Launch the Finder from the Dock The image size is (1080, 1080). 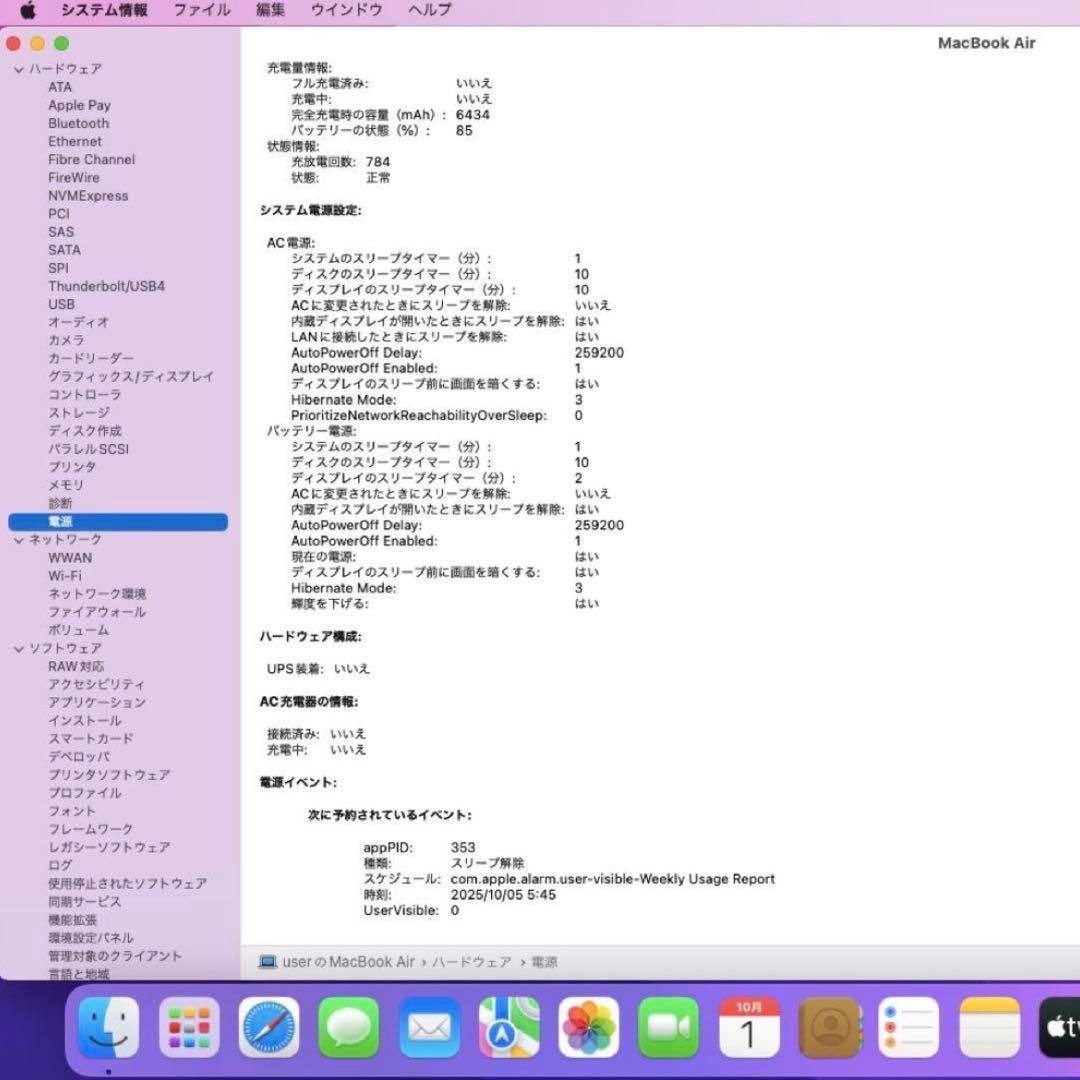108,1026
